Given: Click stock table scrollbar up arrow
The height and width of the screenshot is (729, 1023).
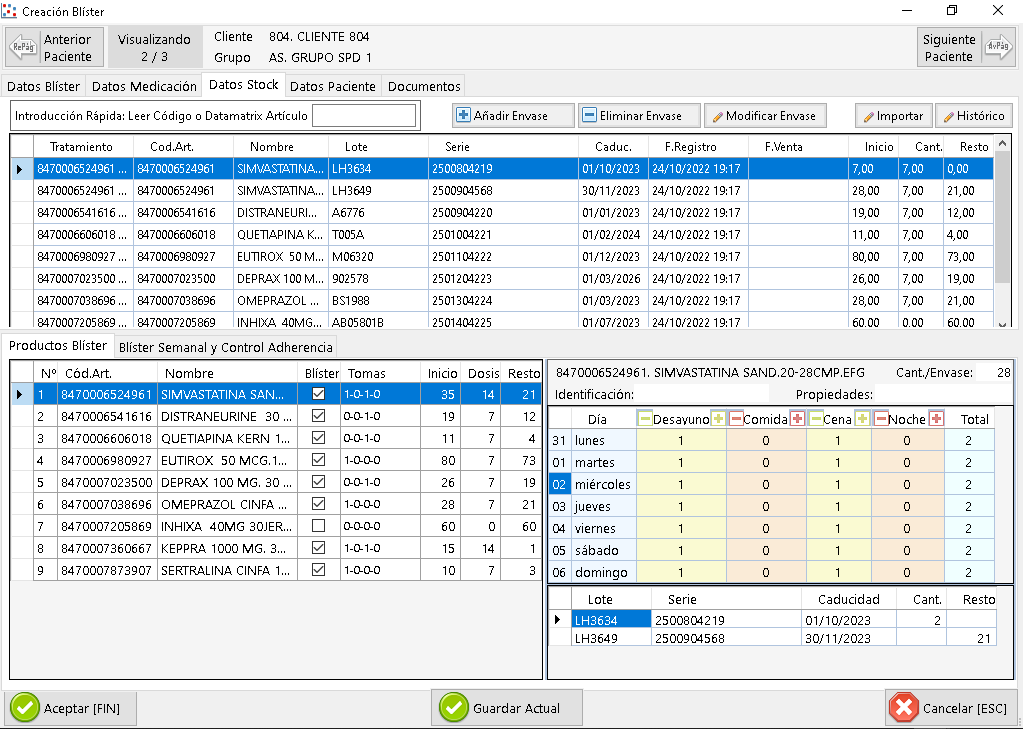Looking at the screenshot, I should coord(1003,144).
